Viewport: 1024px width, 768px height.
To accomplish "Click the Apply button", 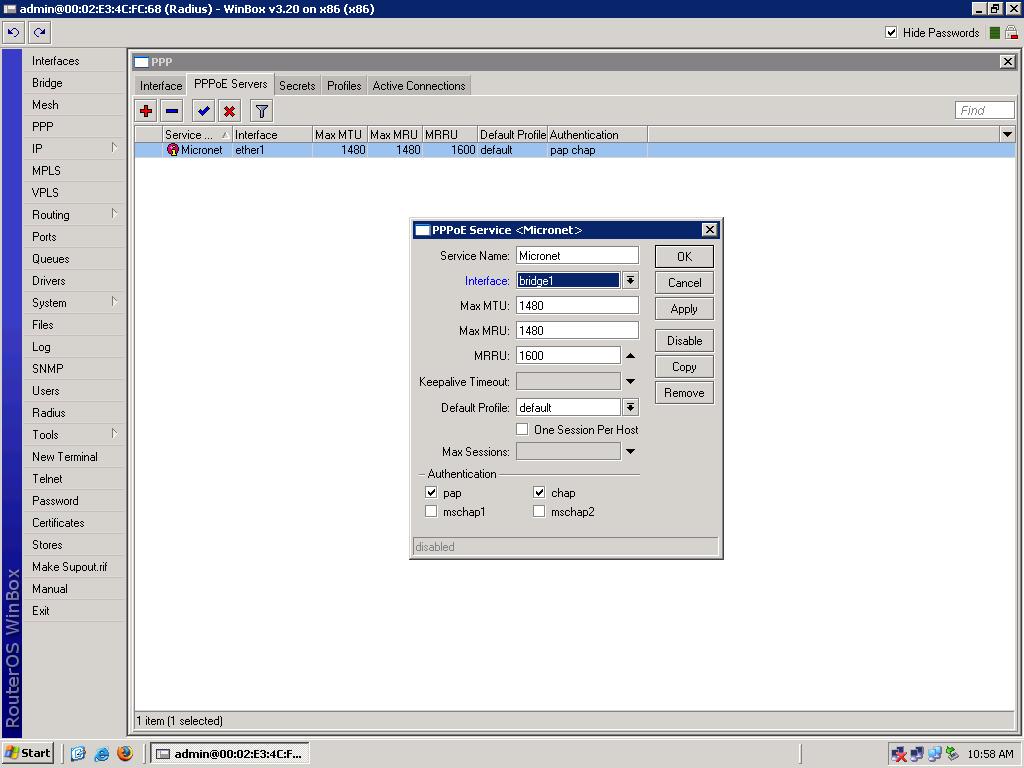I will pyautogui.click(x=684, y=309).
